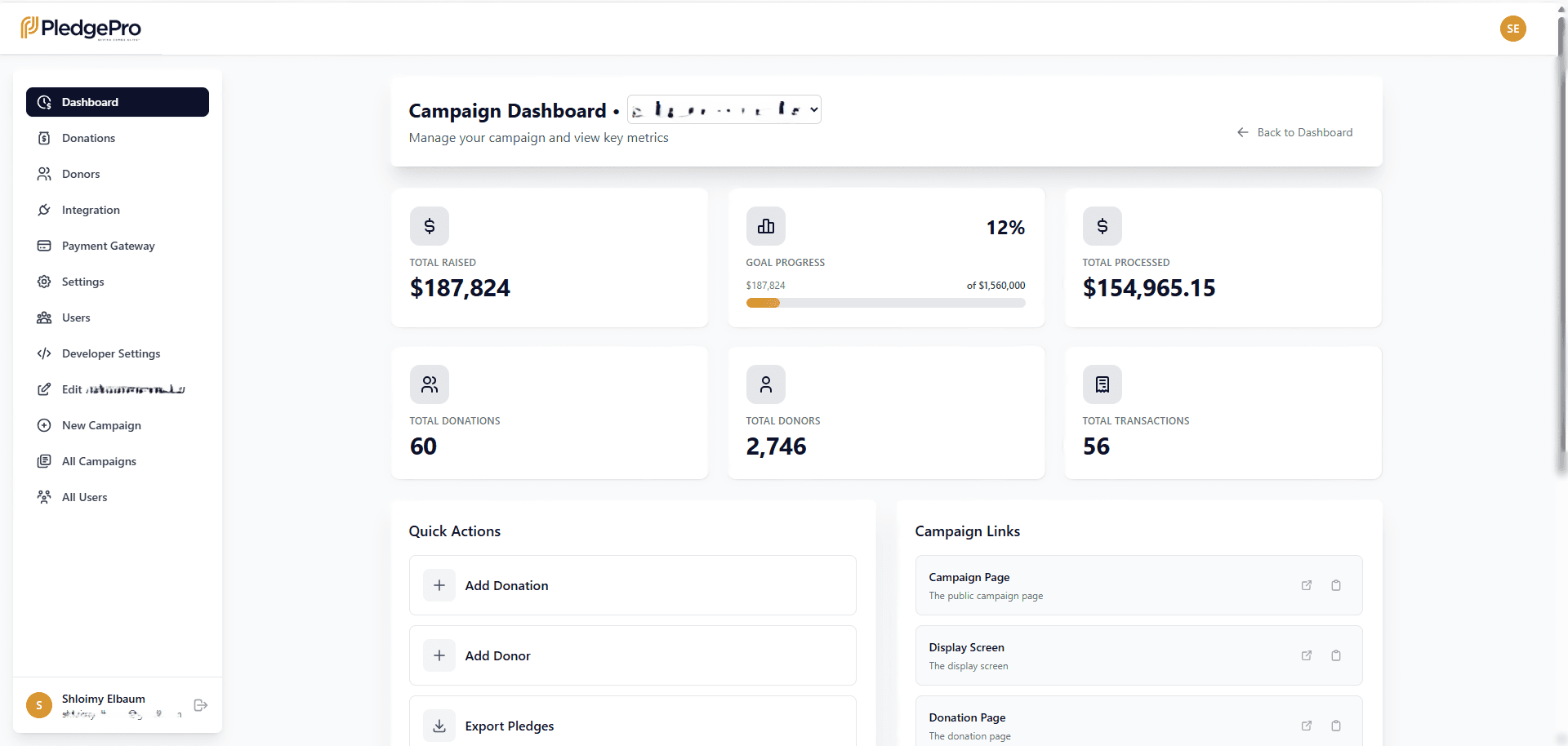Open Payment Gateway settings
1568x746 pixels.
click(x=109, y=246)
